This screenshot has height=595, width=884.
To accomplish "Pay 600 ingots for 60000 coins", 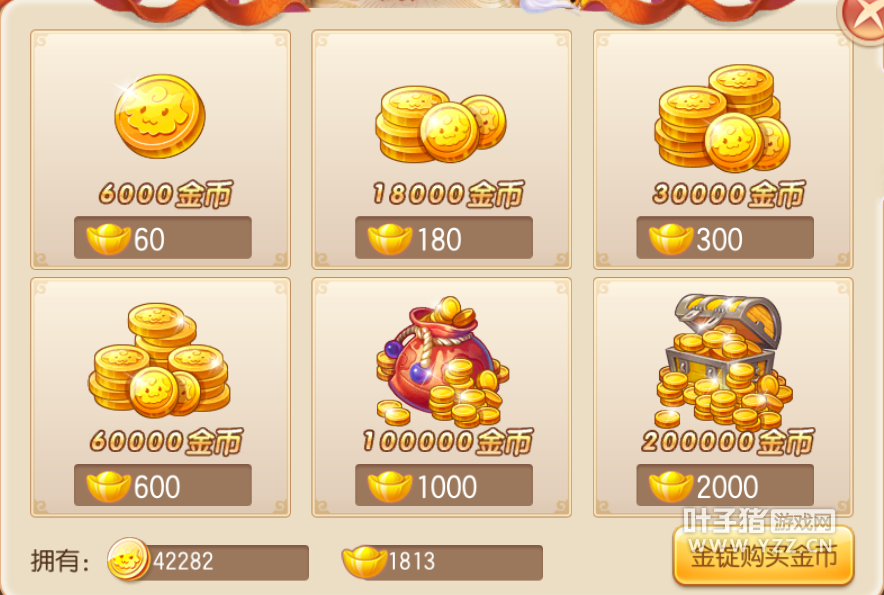I will pos(163,485).
